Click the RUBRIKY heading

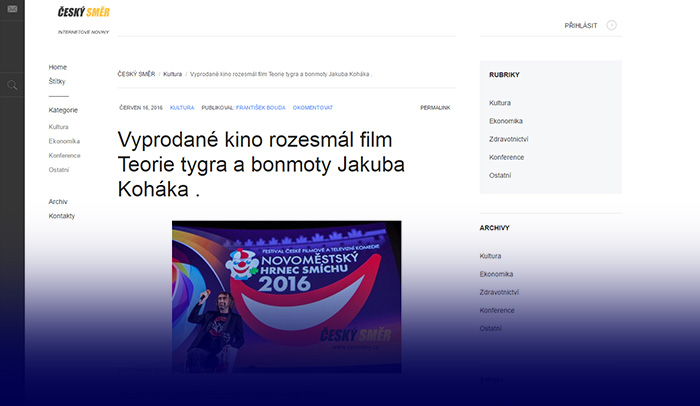[x=504, y=75]
